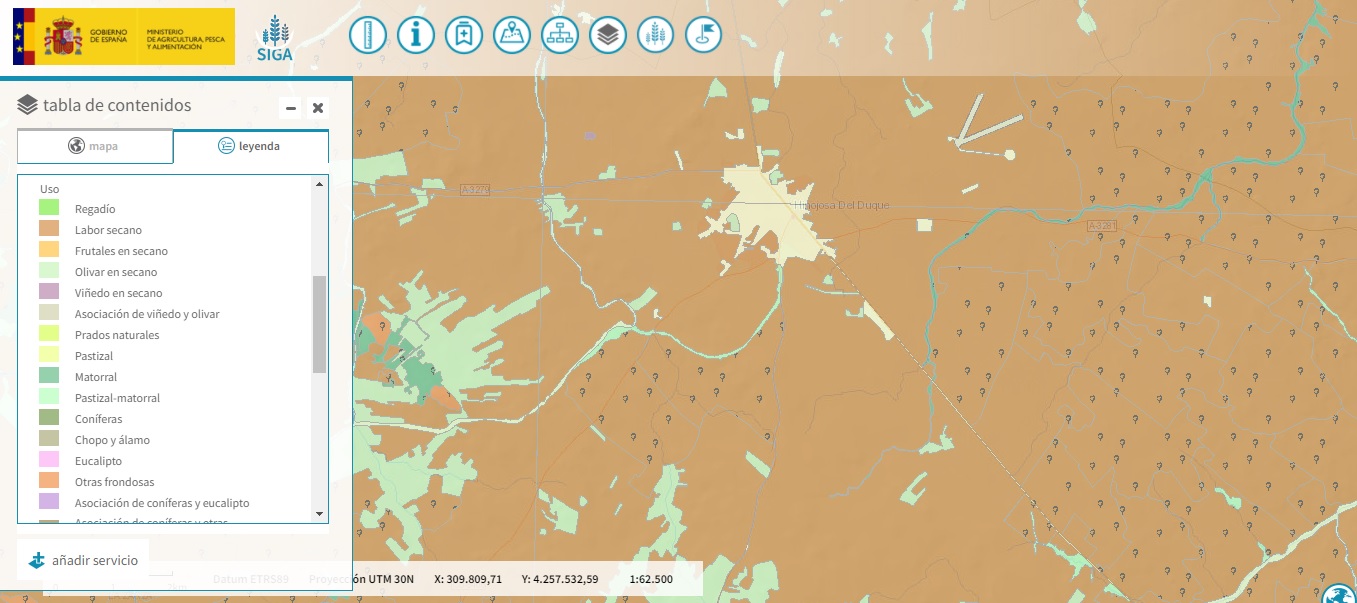Click the añadir servicio button
Screen dimensions: 1357x603
(x=84, y=560)
